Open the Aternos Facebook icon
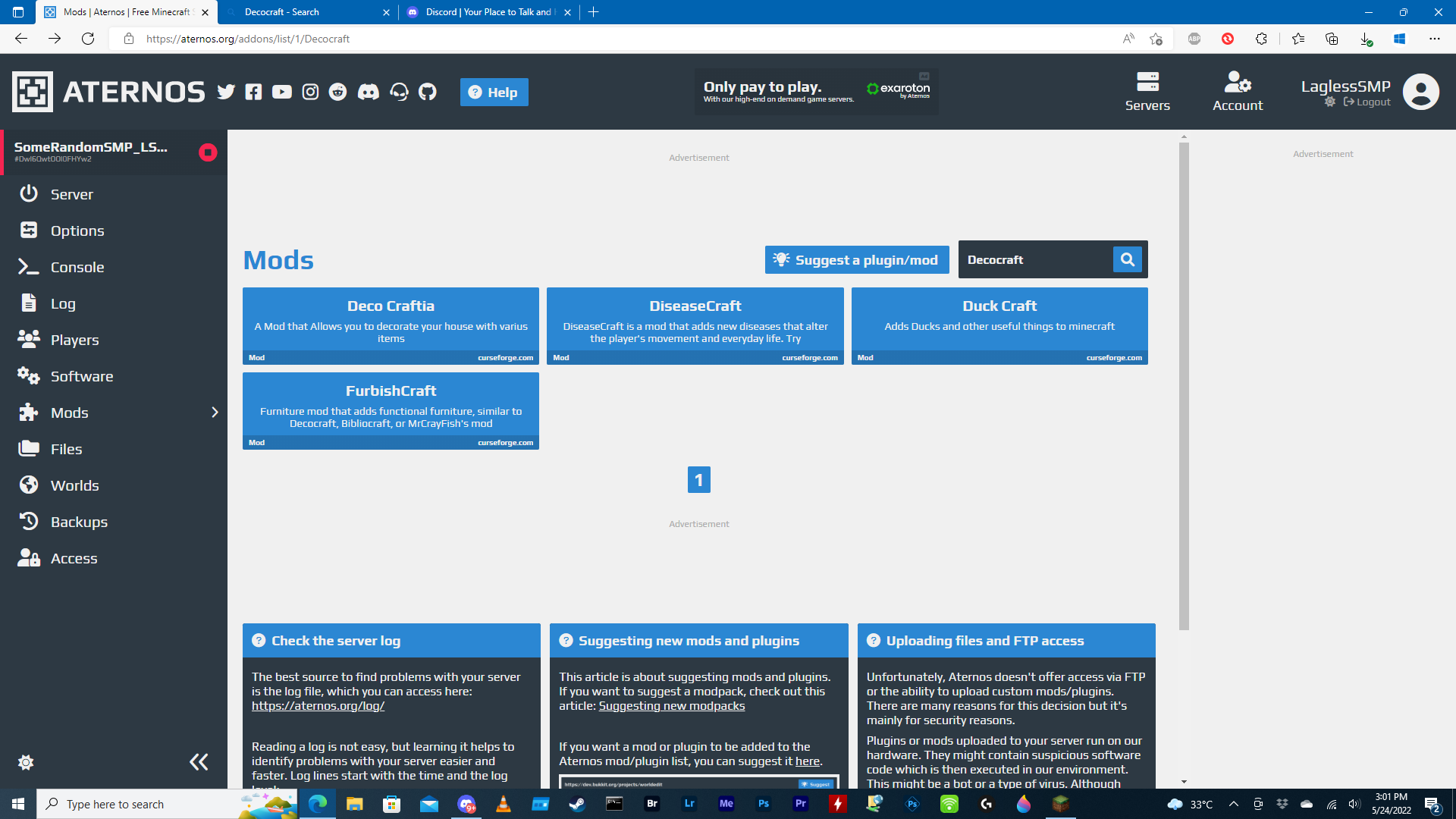This screenshot has width=1456, height=819. 253,92
